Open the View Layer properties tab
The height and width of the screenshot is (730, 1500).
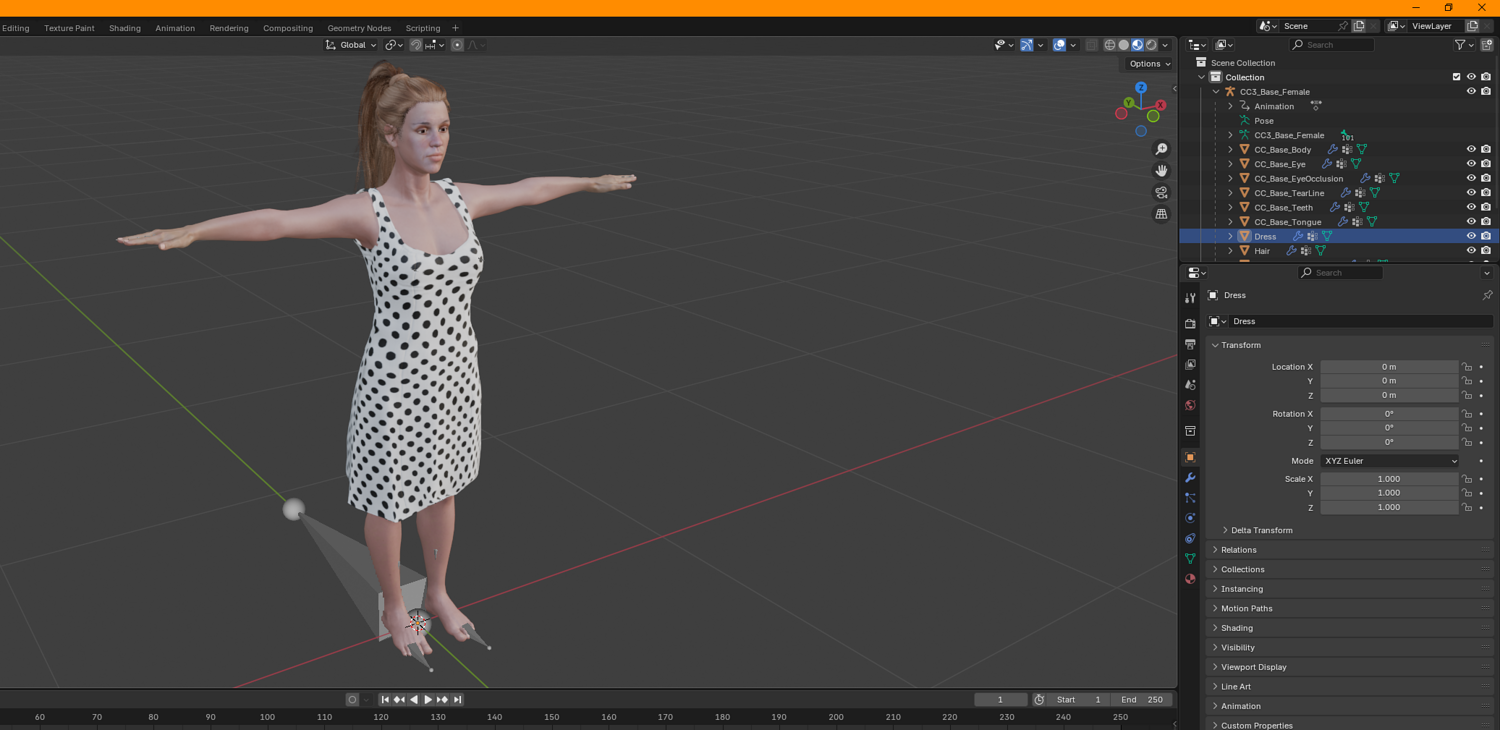coord(1190,365)
